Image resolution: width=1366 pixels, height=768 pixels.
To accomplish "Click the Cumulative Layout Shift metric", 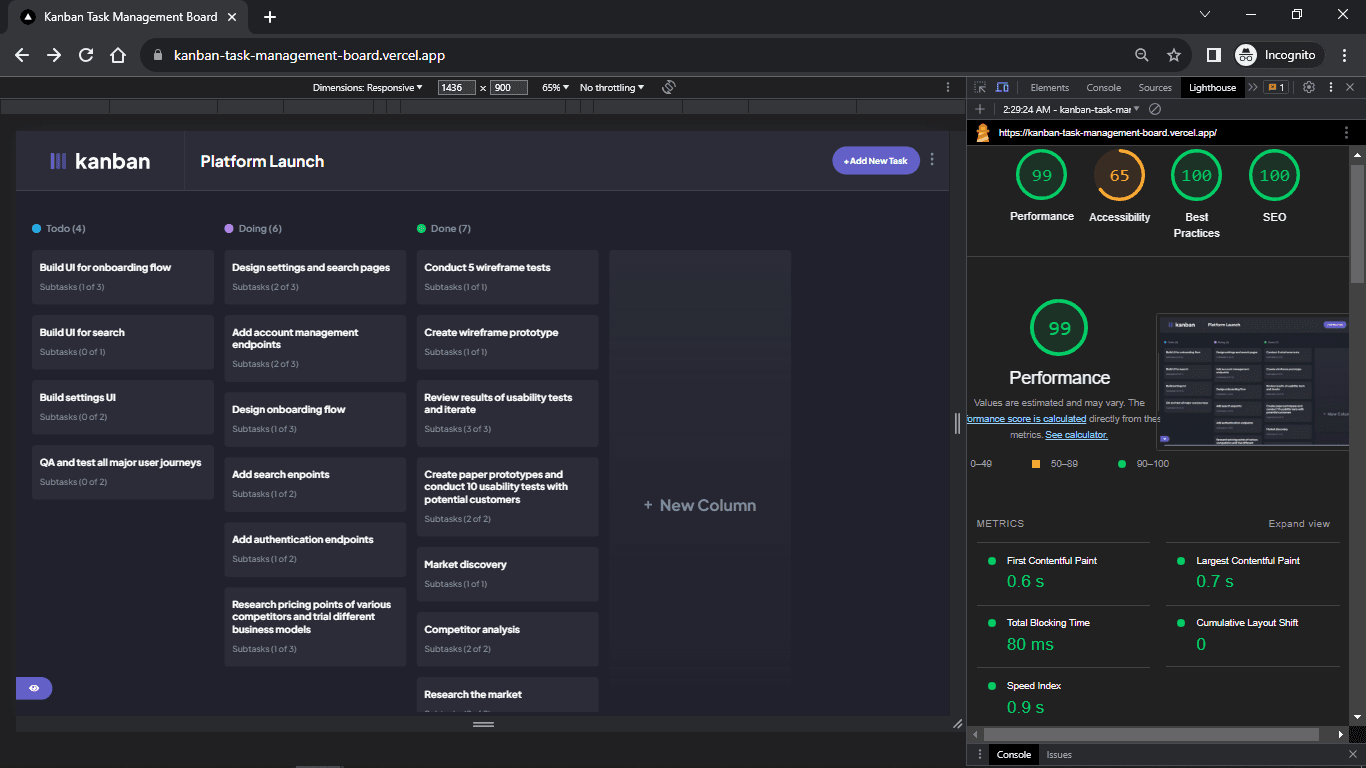I will pyautogui.click(x=1252, y=634).
